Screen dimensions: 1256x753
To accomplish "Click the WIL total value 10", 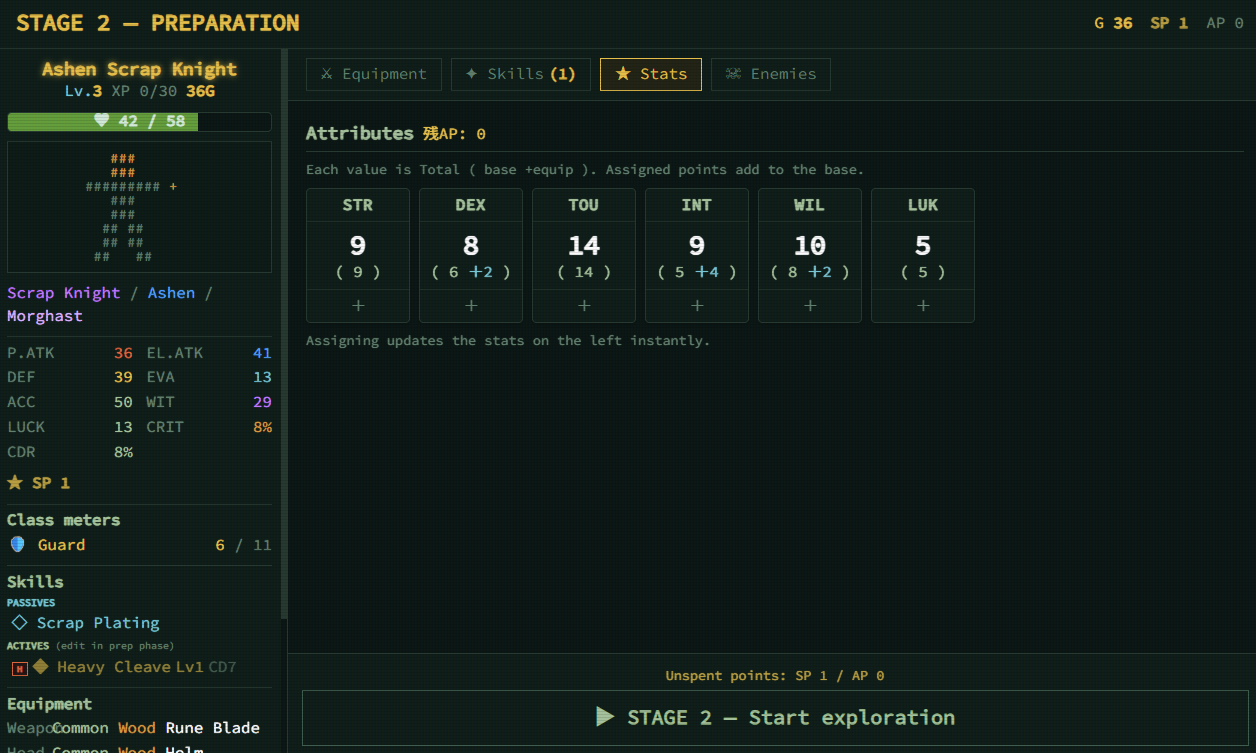I will click(810, 245).
